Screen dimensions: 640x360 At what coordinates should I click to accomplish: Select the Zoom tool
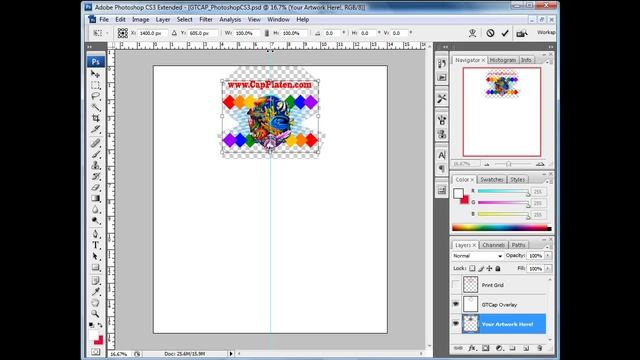coord(96,314)
